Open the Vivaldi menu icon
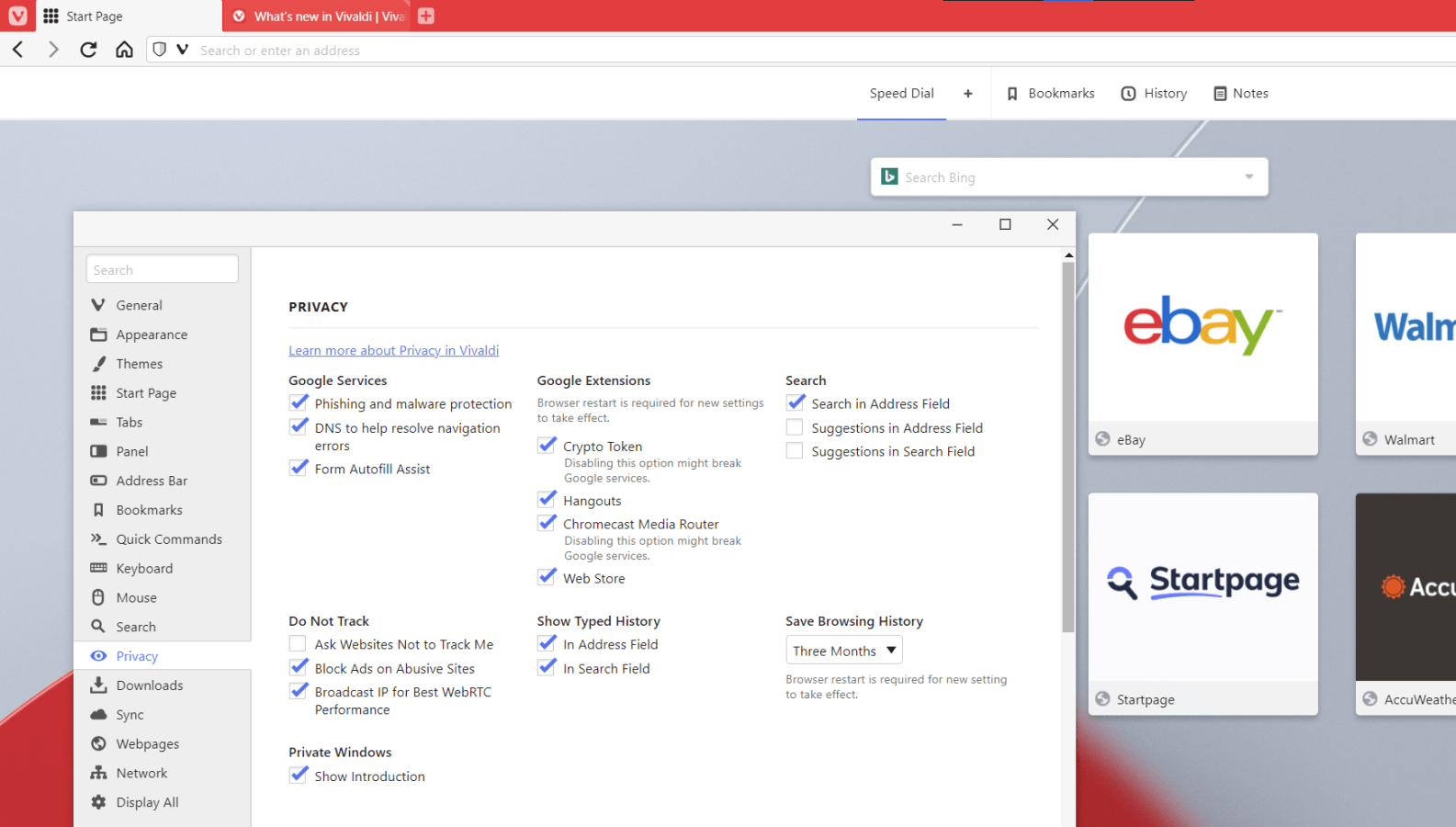This screenshot has width=1456, height=827. (x=17, y=16)
